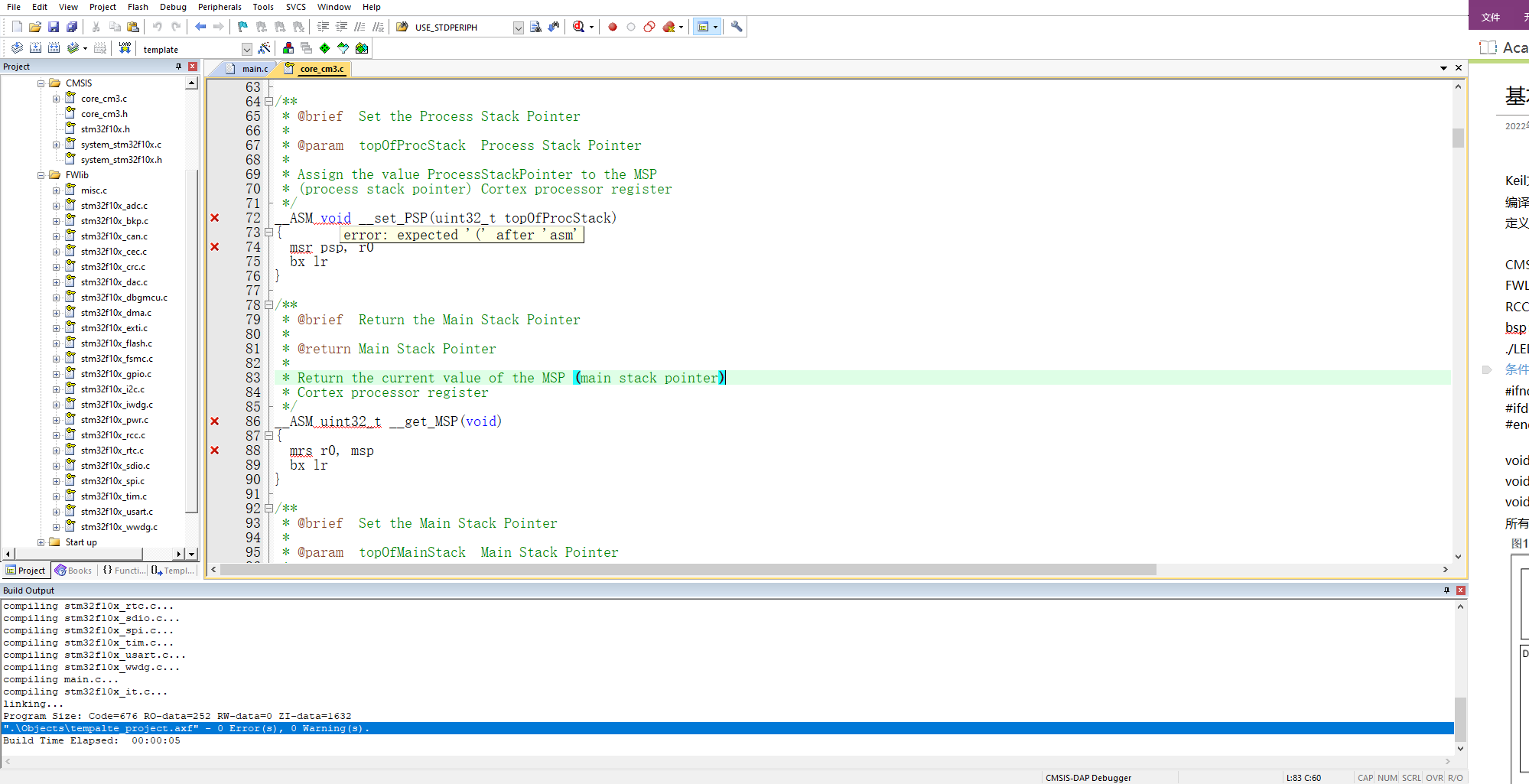Switch to the Templates panel tab
1529x784 pixels.
(173, 571)
